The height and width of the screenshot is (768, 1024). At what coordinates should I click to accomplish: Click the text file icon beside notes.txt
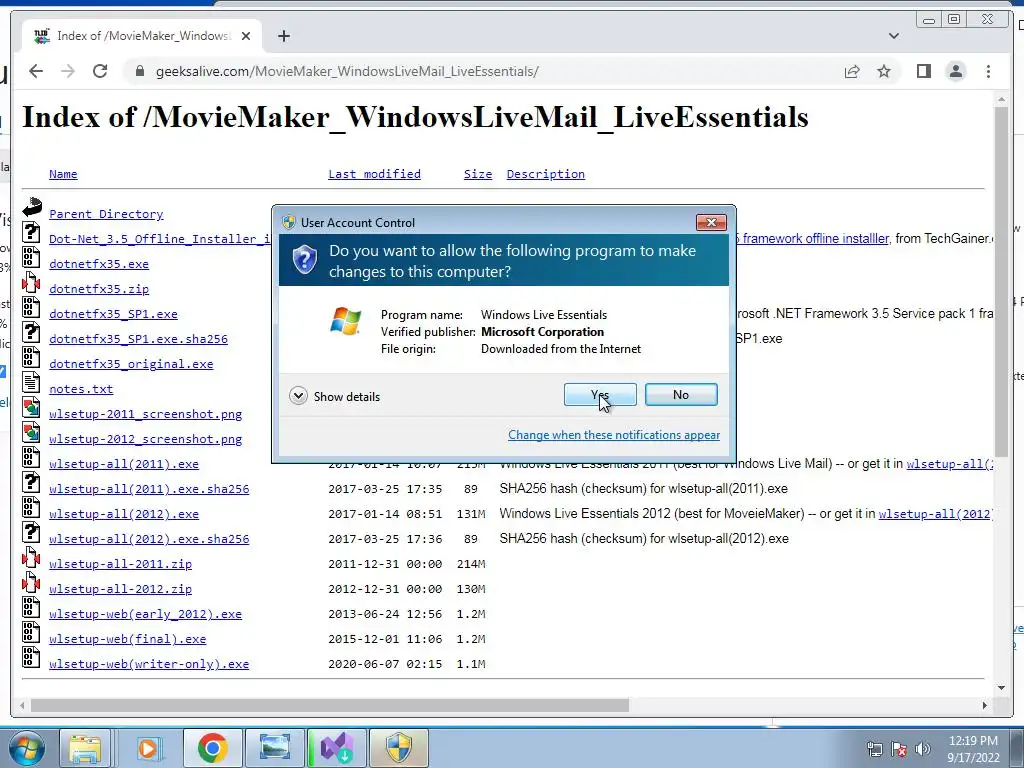coord(31,382)
